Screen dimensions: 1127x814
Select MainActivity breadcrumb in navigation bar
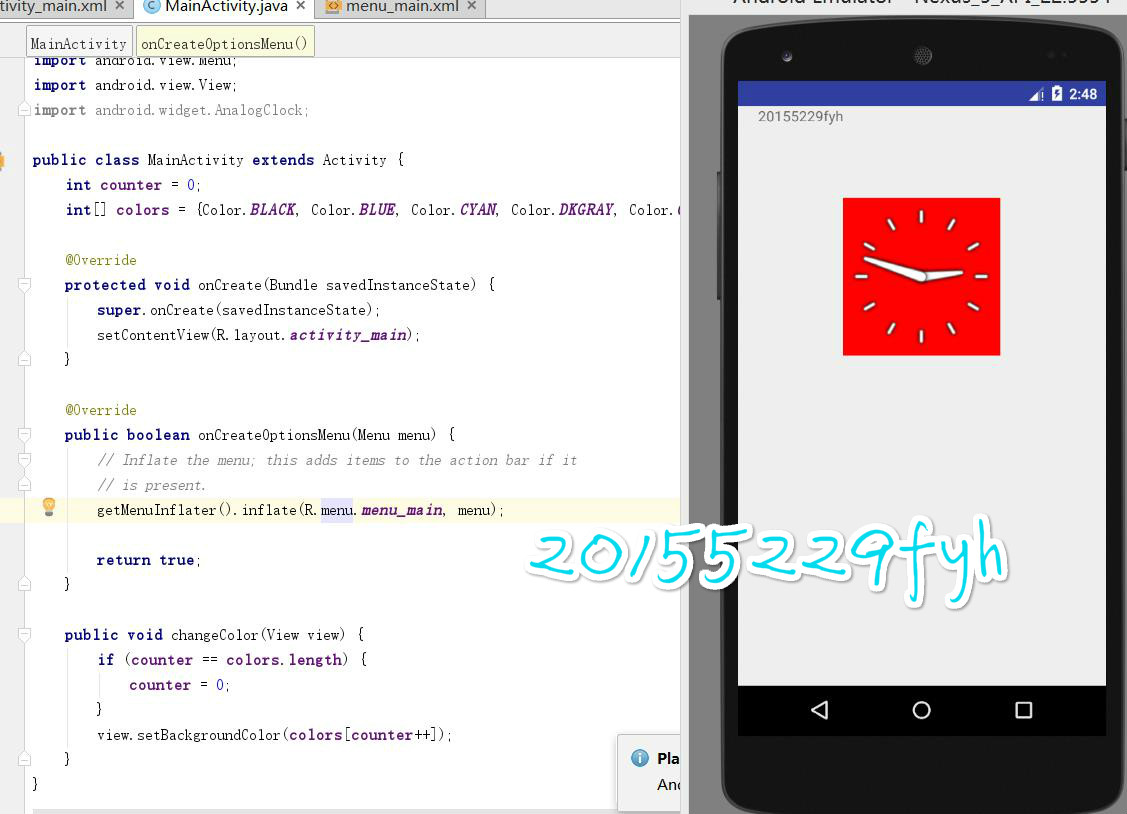coord(78,44)
